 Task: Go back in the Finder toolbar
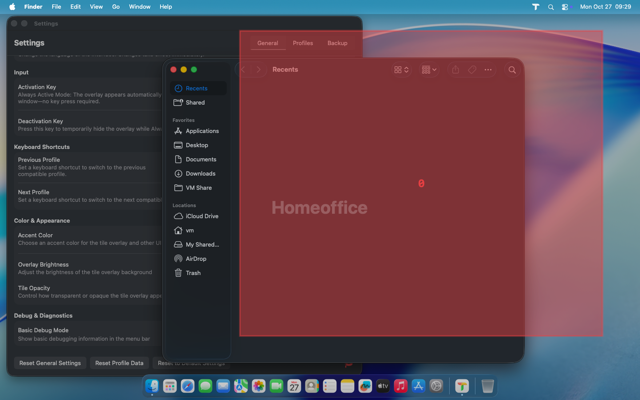pos(242,70)
